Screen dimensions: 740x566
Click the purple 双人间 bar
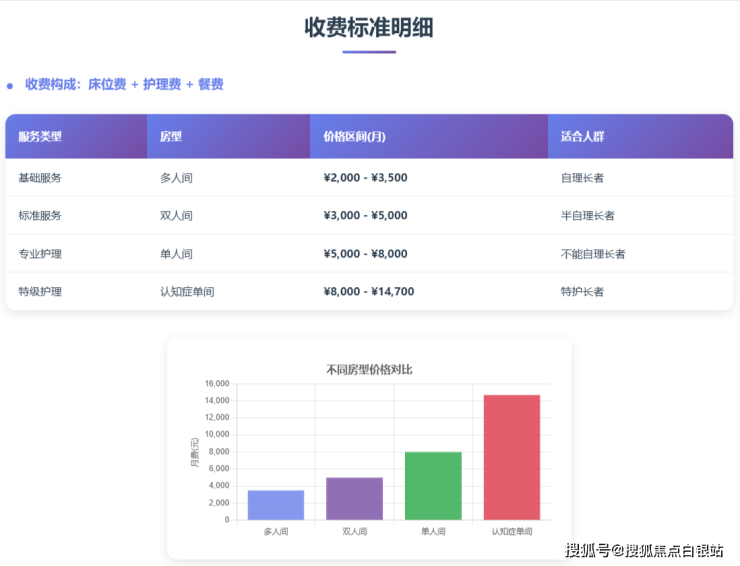pyautogui.click(x=354, y=499)
